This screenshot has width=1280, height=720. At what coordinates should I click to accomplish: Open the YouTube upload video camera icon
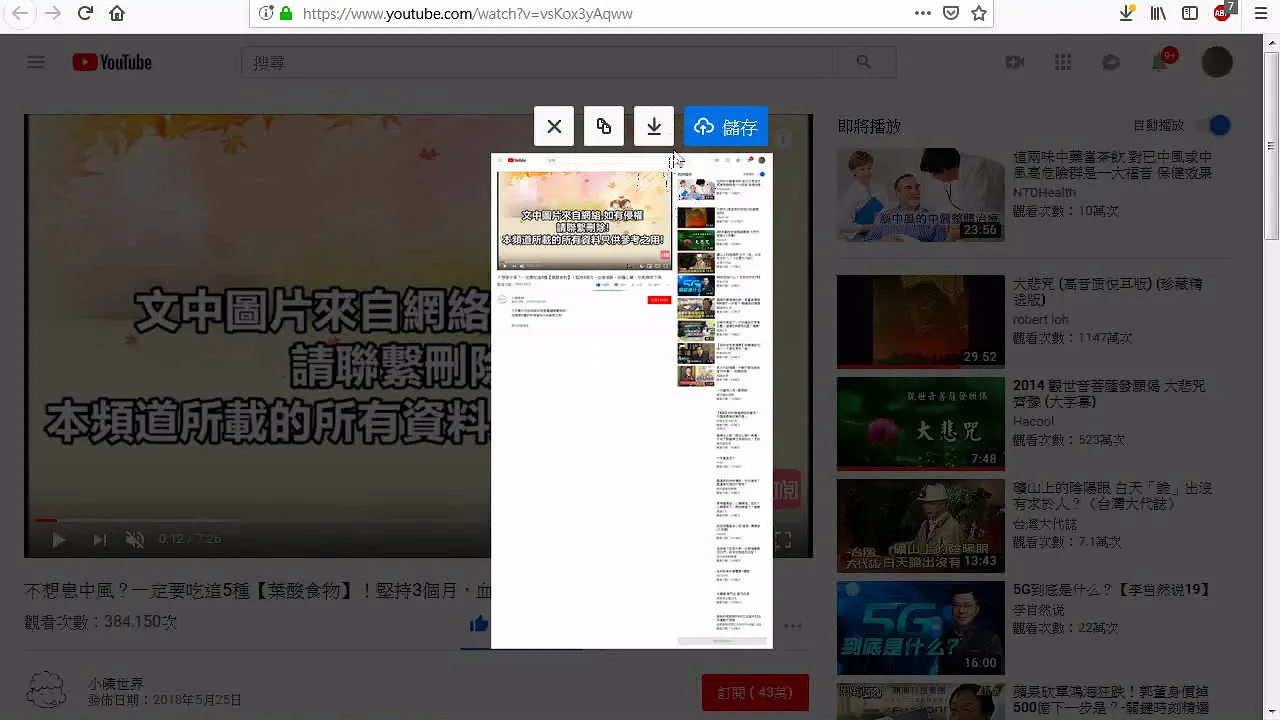[x=1015, y=62]
